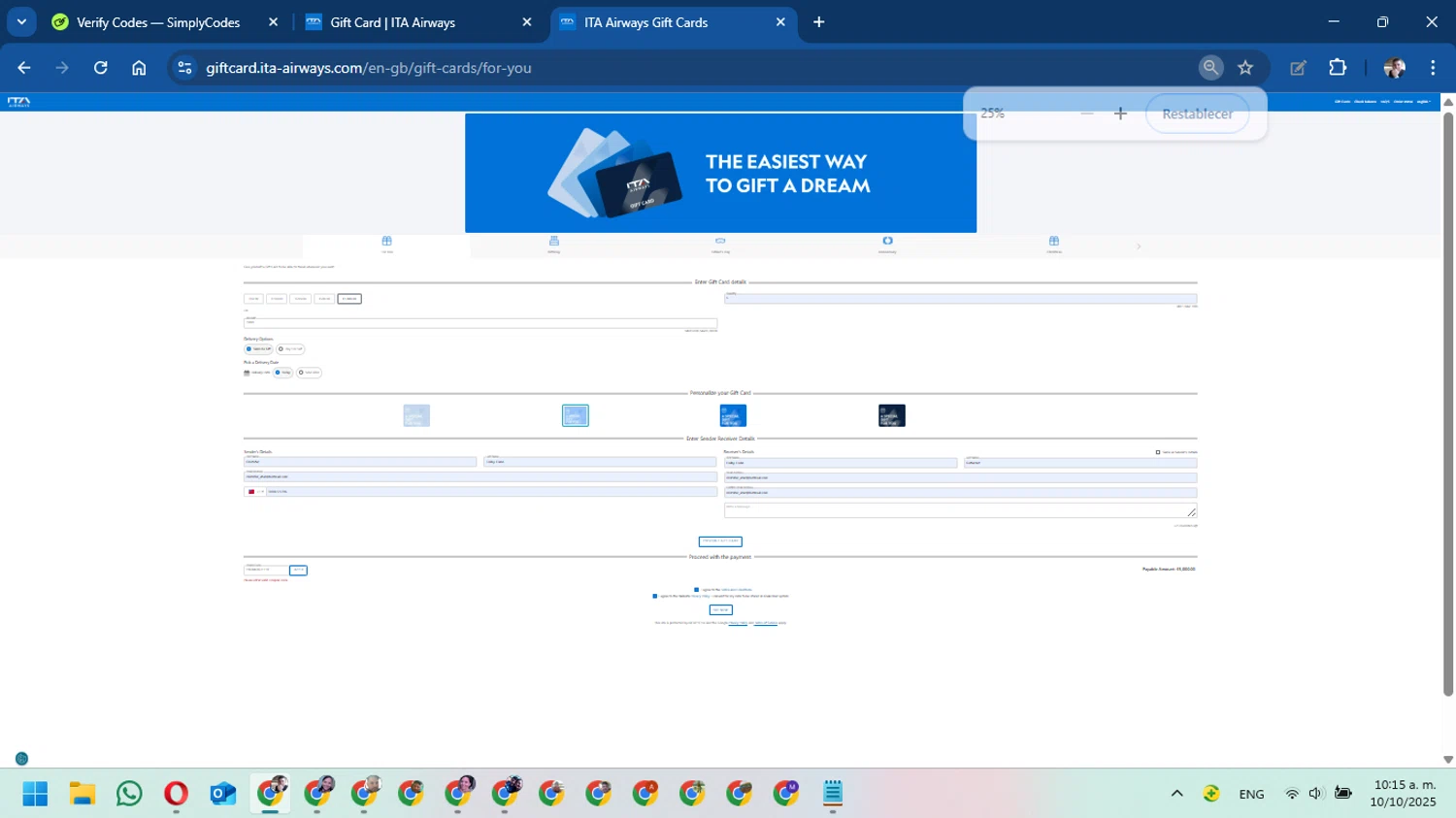This screenshot has height=818, width=1456.
Task: Select the Birthday occasion tab
Action: (x=554, y=245)
